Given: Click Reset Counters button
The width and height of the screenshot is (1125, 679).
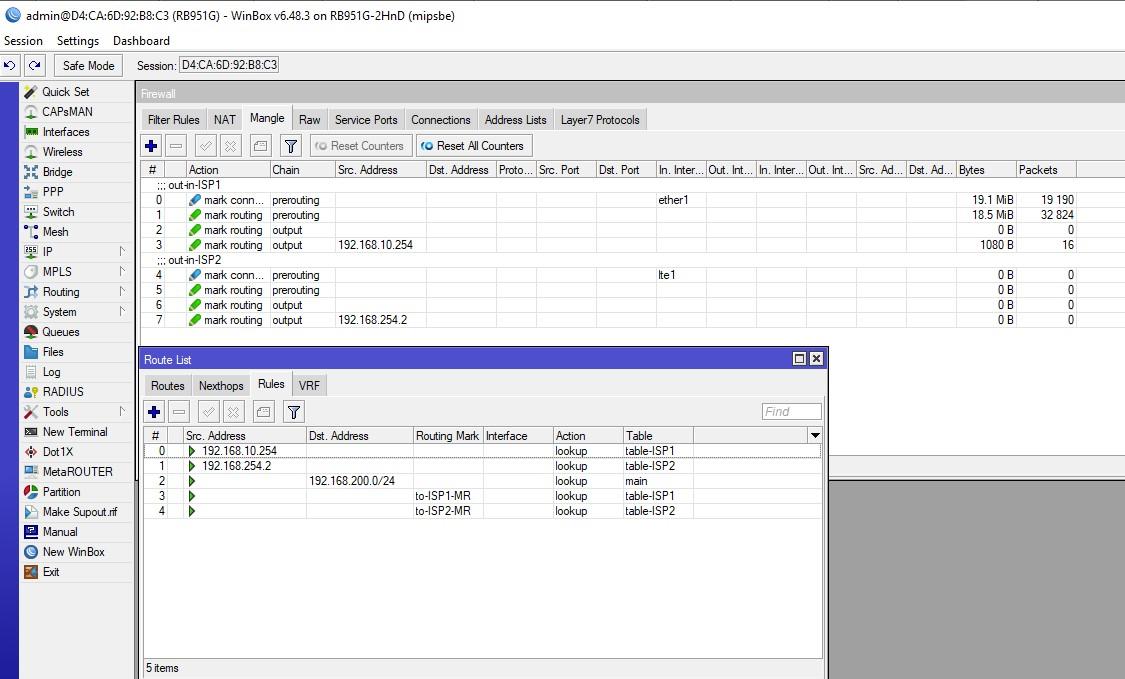Looking at the screenshot, I should tap(361, 146).
